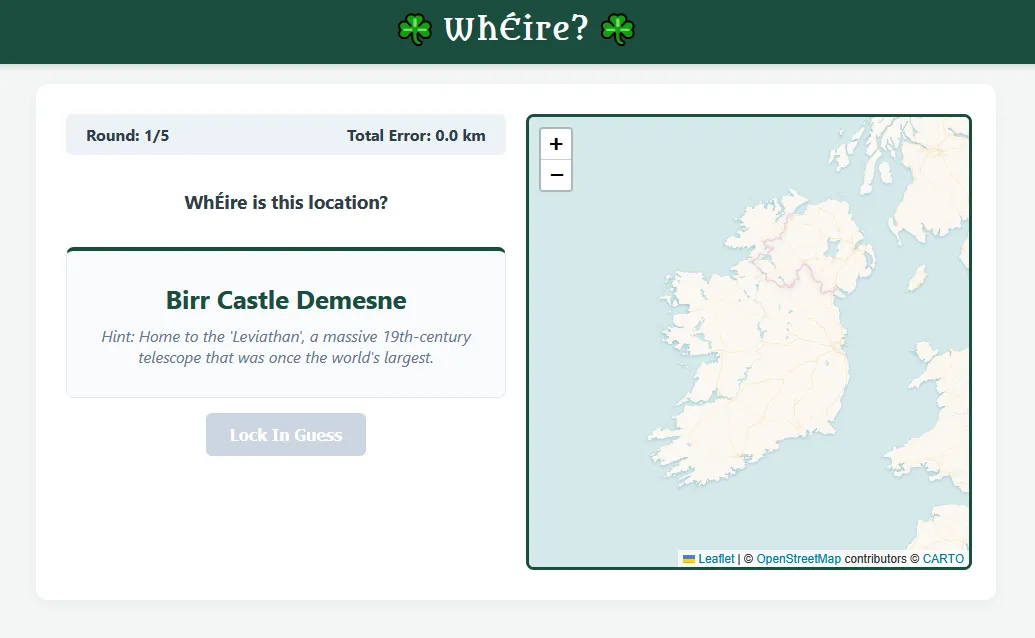Click the WhÉire? title in header

pyautogui.click(x=516, y=29)
